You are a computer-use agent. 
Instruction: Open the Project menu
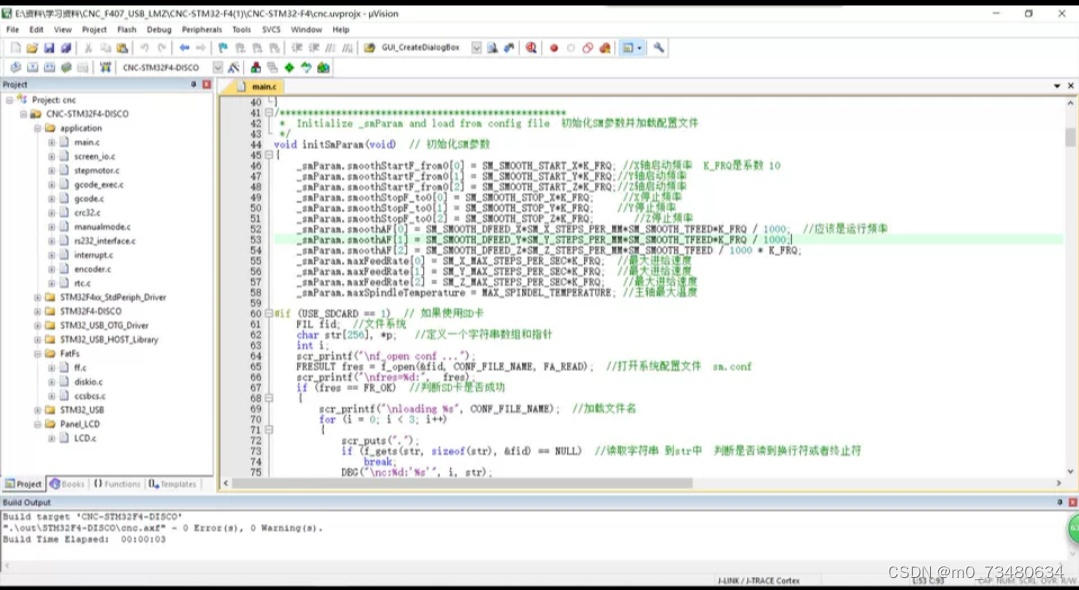pyautogui.click(x=94, y=30)
